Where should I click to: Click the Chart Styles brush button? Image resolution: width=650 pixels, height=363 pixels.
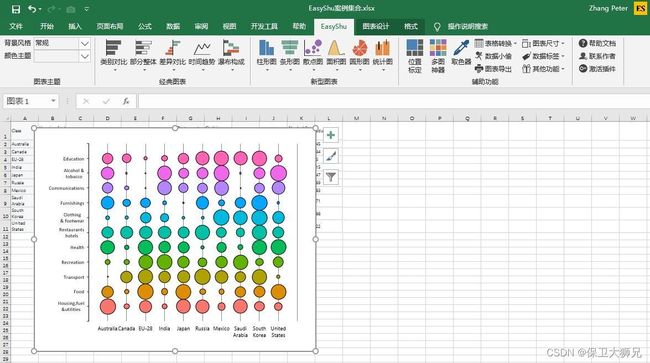coord(331,156)
